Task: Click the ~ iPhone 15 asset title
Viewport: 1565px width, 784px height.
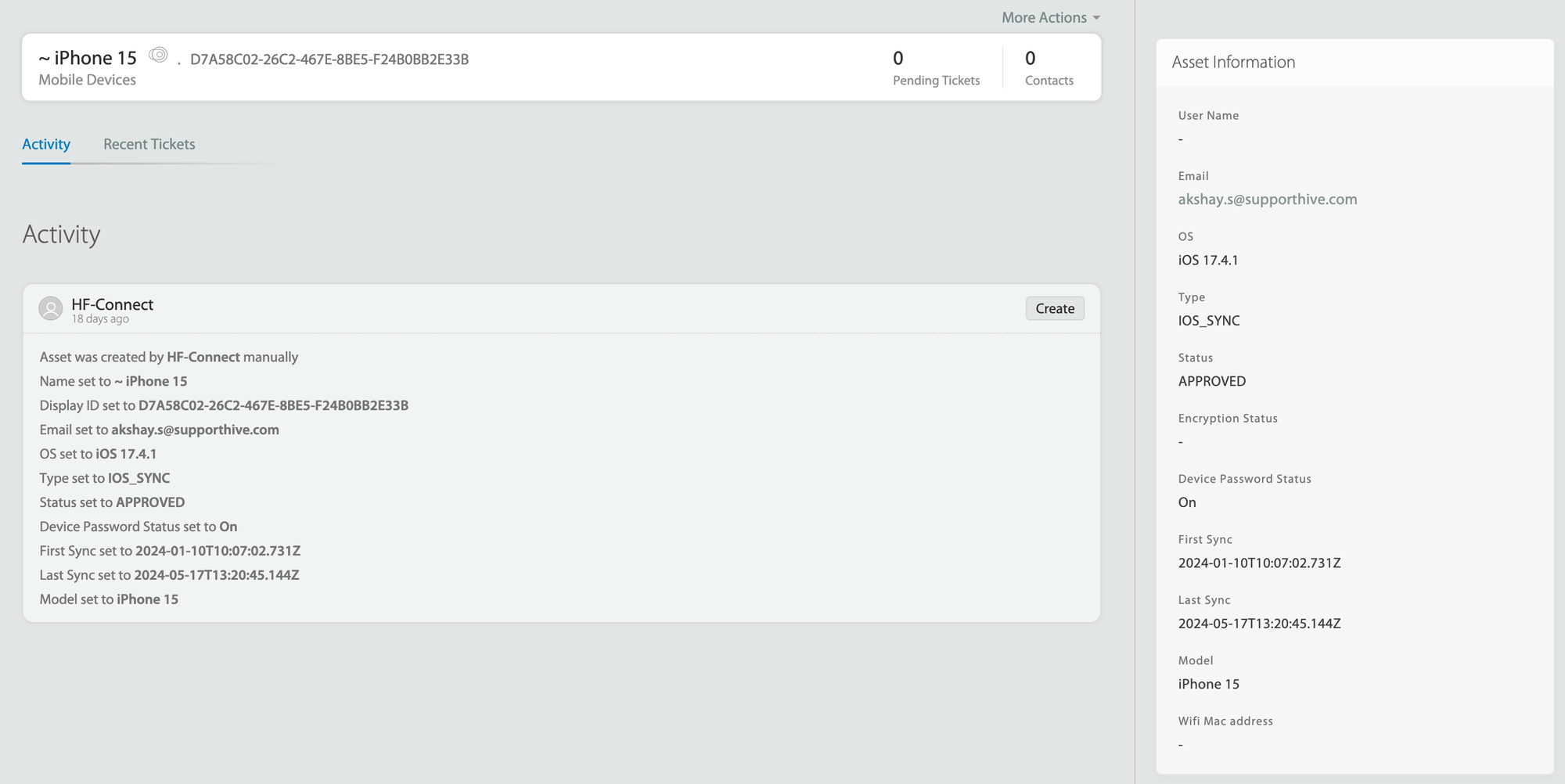Action: (88, 58)
